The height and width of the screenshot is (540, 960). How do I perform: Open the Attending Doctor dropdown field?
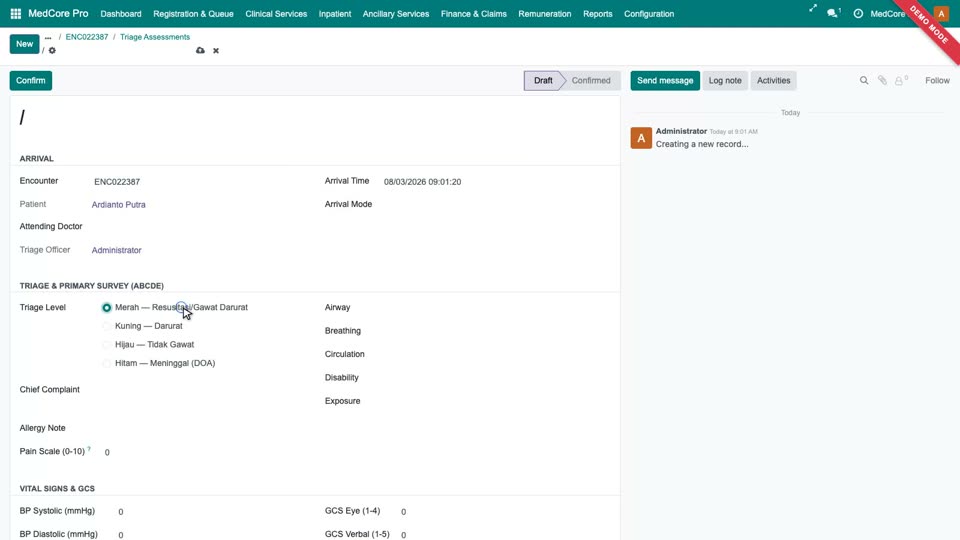(196, 227)
